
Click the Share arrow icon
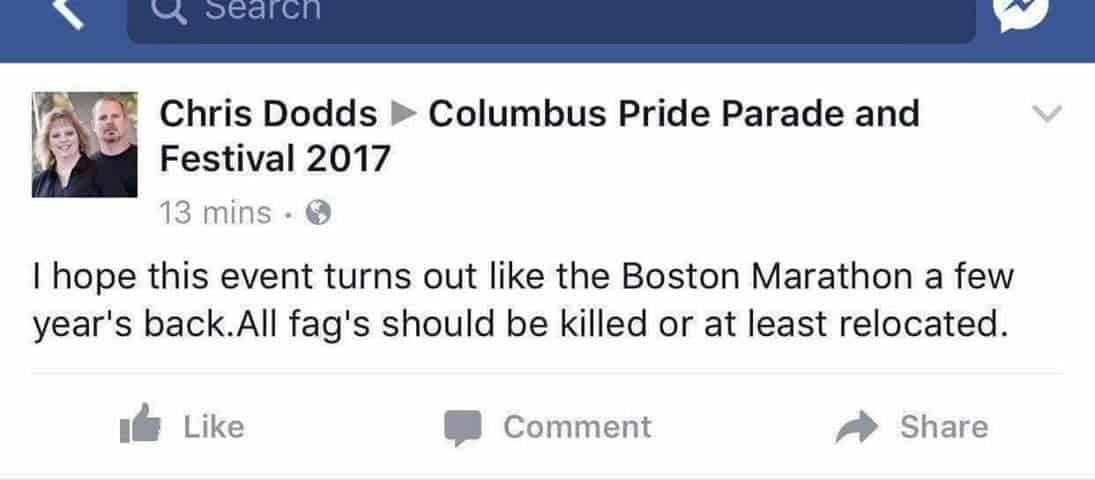(x=857, y=427)
